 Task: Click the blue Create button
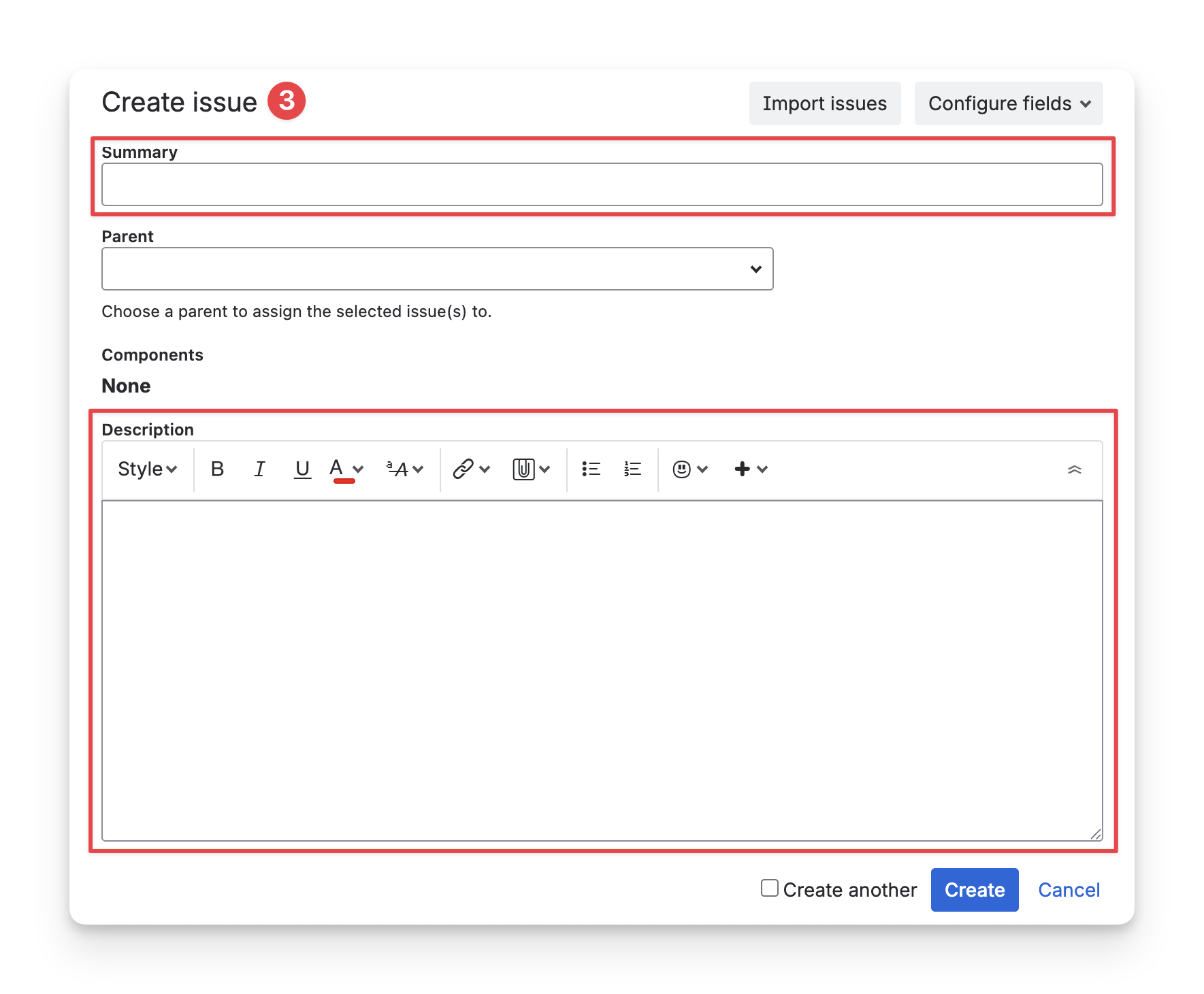[x=974, y=890]
